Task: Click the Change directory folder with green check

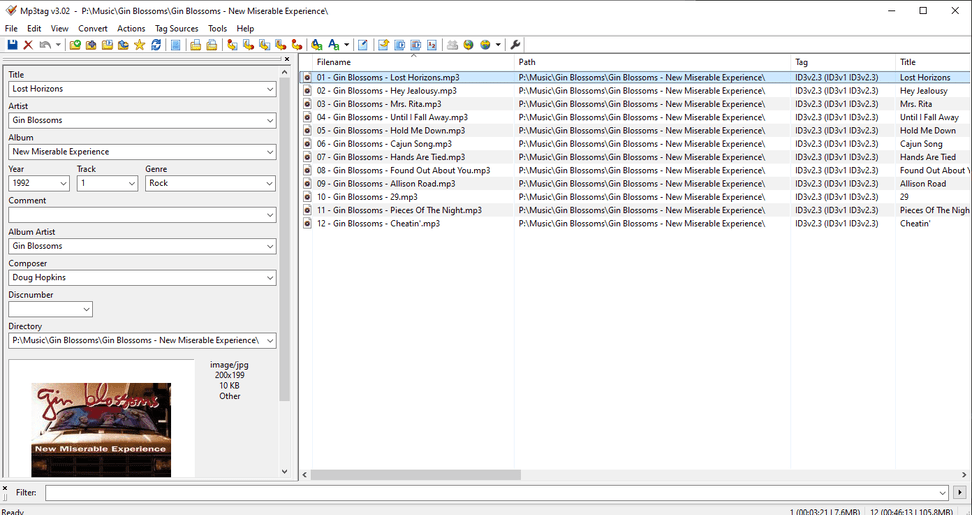Action: 75,45
